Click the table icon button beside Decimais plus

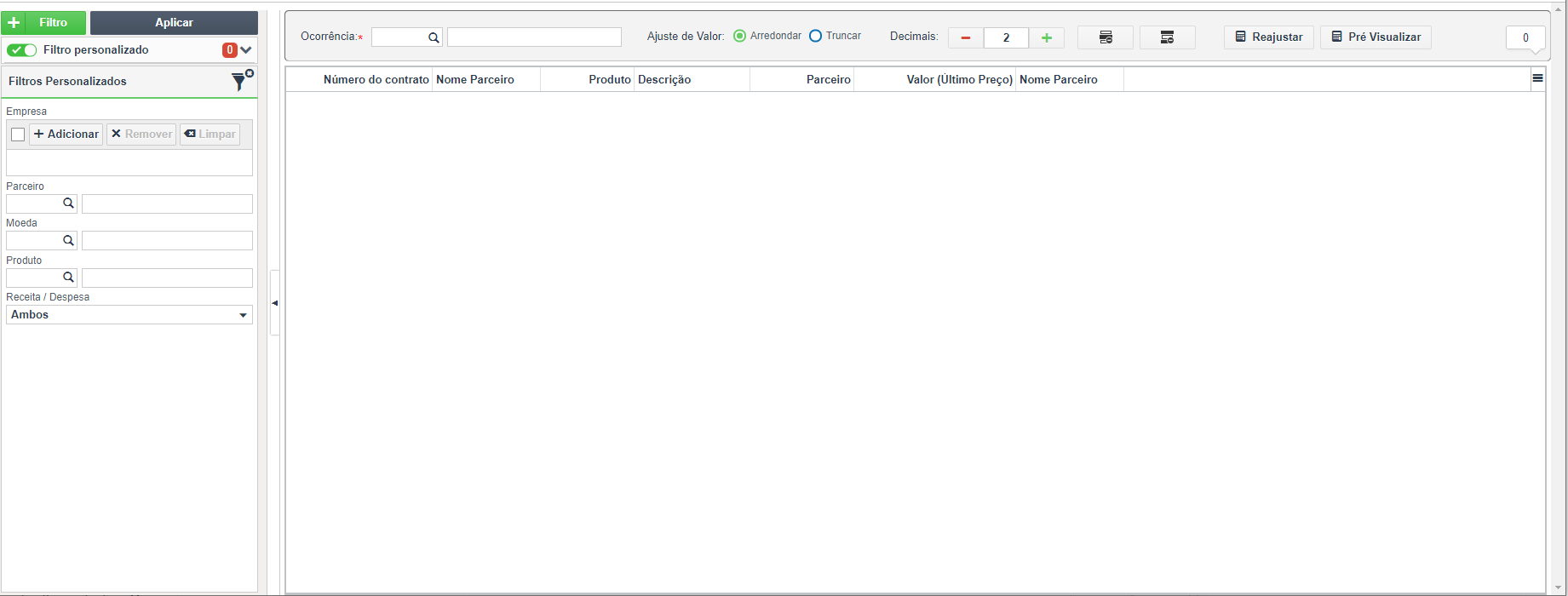pyautogui.click(x=1106, y=37)
